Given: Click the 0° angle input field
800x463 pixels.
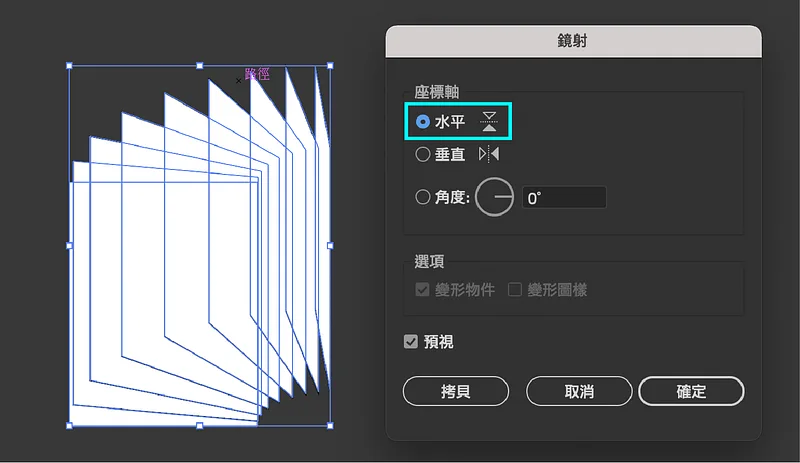Looking at the screenshot, I should 564,197.
